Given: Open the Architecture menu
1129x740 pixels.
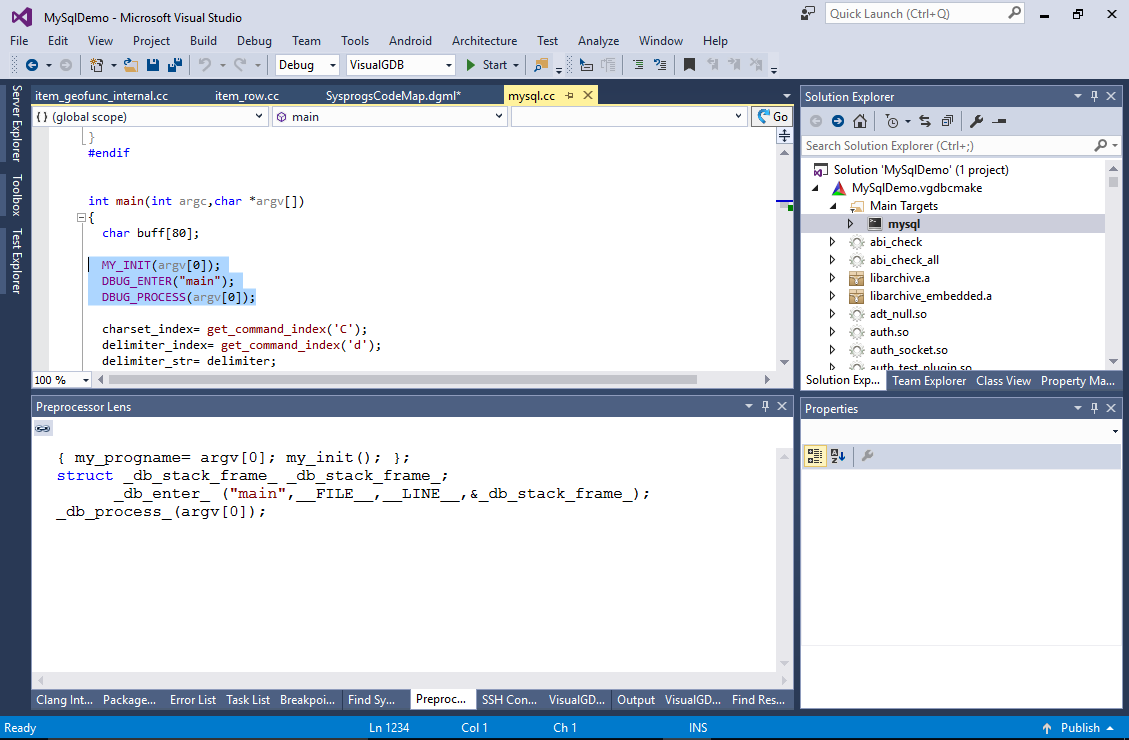Looking at the screenshot, I should tap(485, 41).
